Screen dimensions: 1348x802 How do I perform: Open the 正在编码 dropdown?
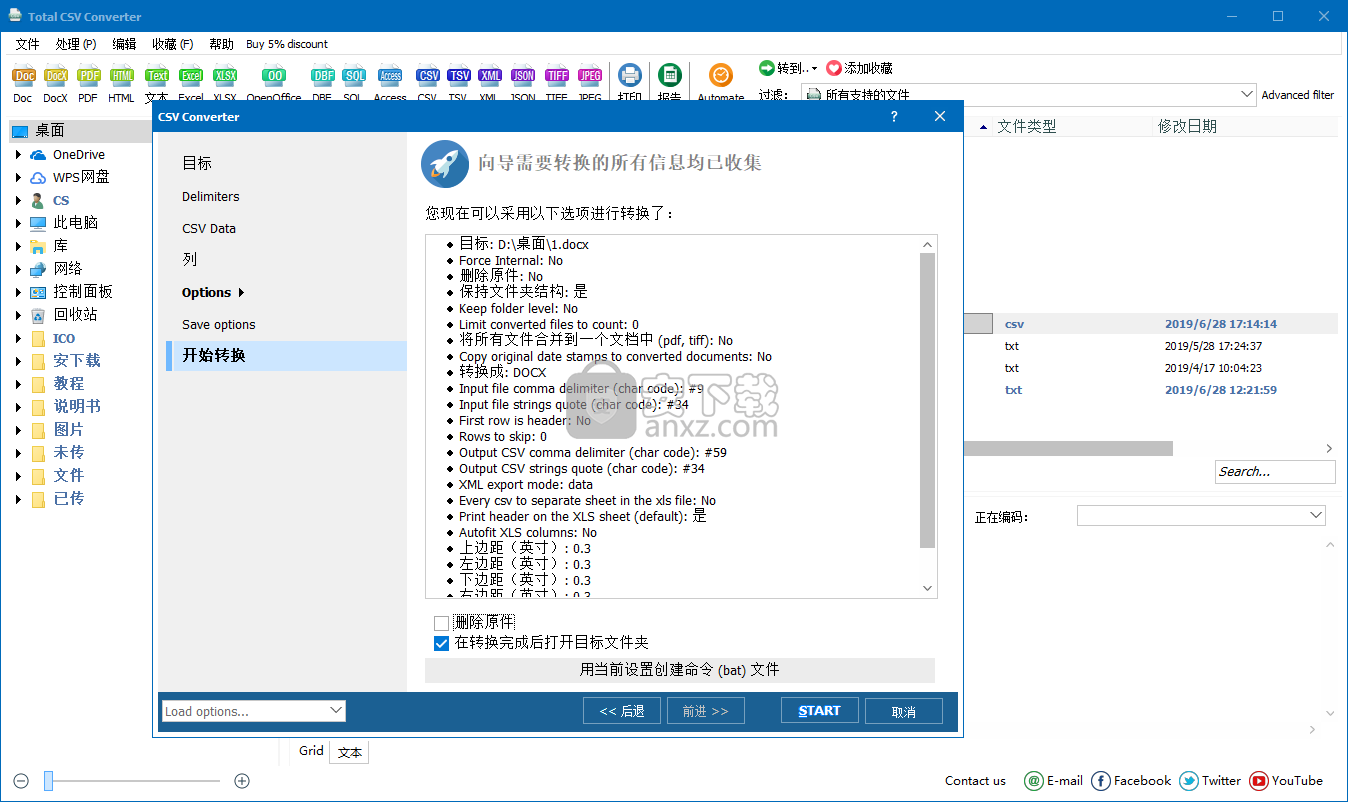click(x=1201, y=515)
